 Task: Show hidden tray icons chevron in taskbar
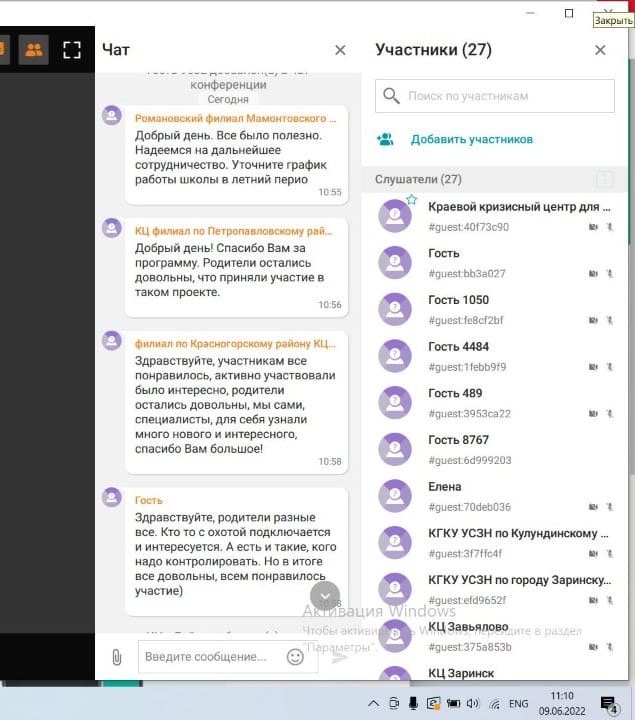373,703
